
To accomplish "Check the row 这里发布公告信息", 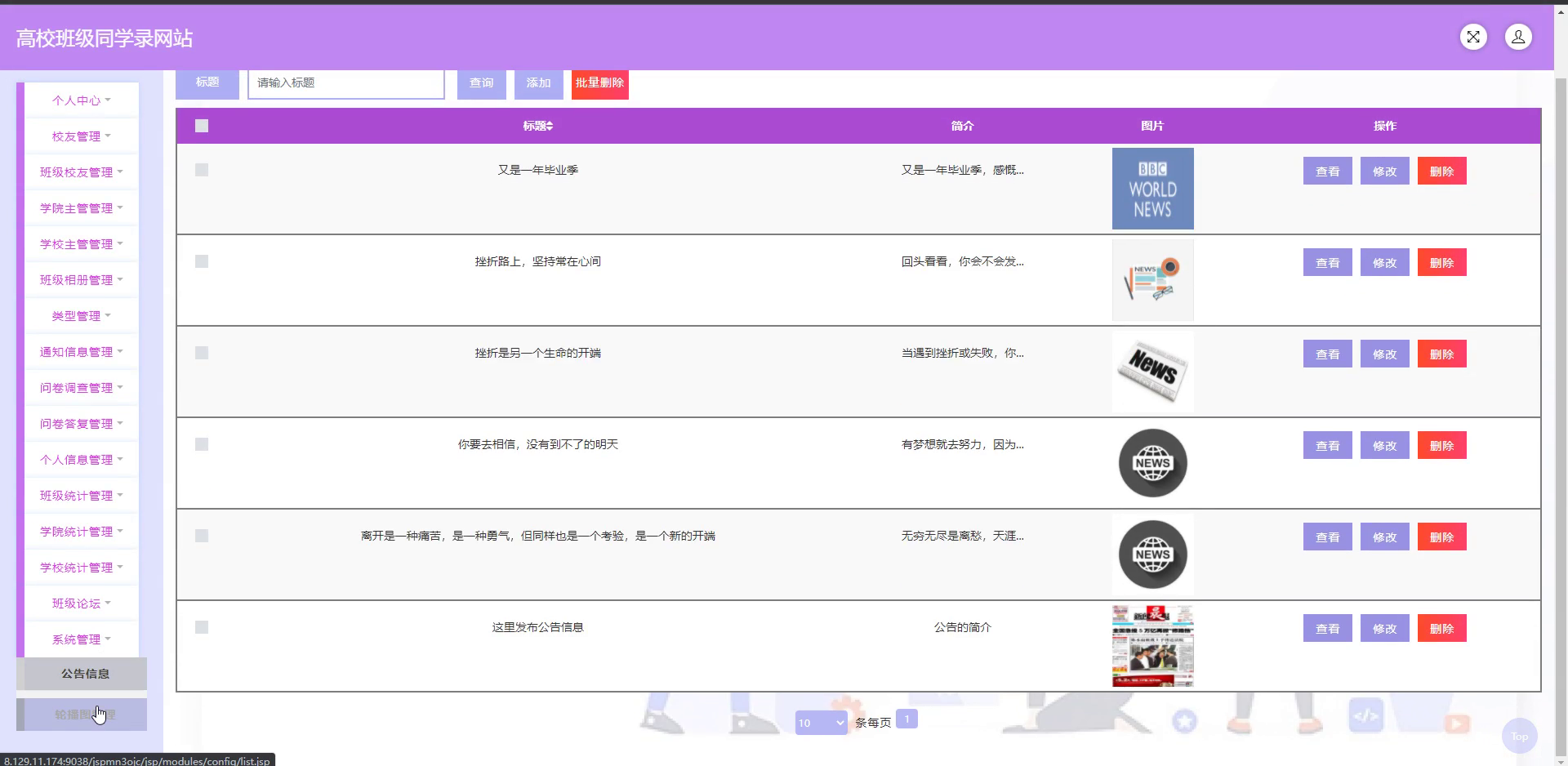I will point(202,627).
